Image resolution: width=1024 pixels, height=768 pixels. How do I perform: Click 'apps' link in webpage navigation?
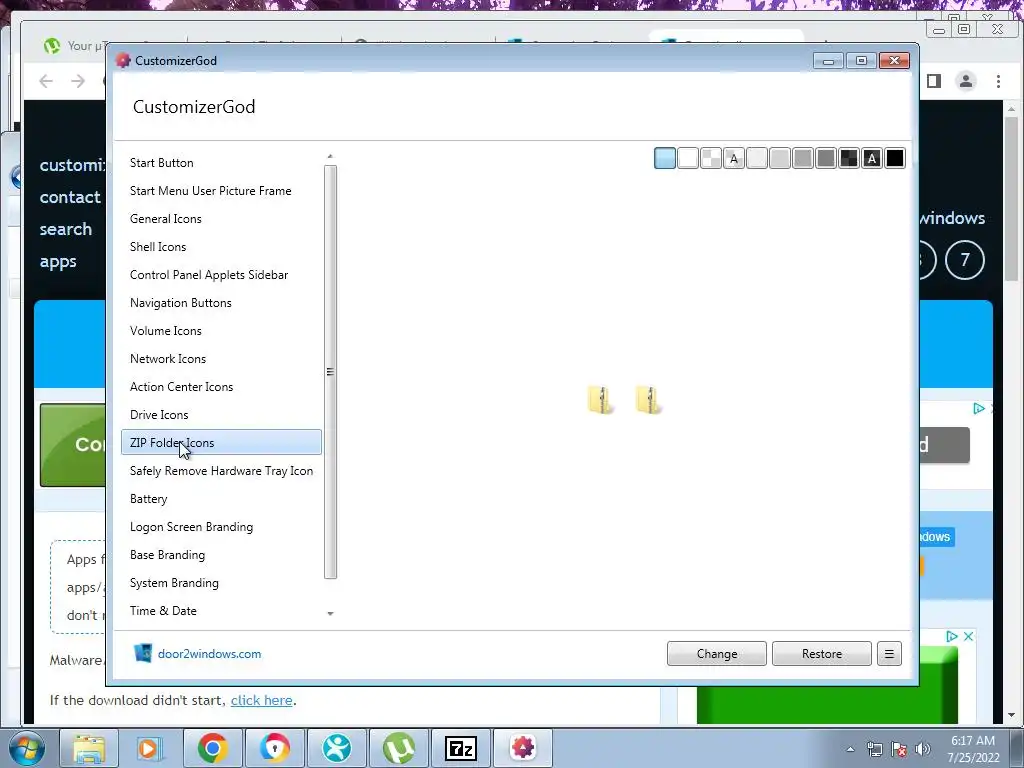58,262
